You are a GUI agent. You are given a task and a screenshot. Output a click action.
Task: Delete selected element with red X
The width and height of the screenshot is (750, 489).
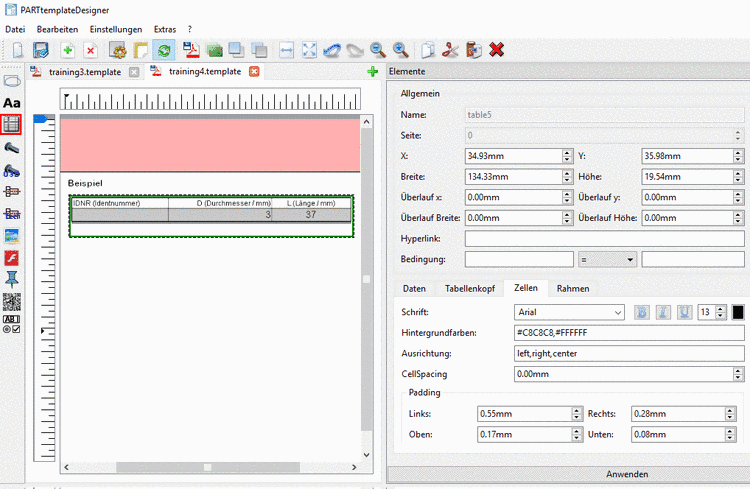tap(496, 49)
